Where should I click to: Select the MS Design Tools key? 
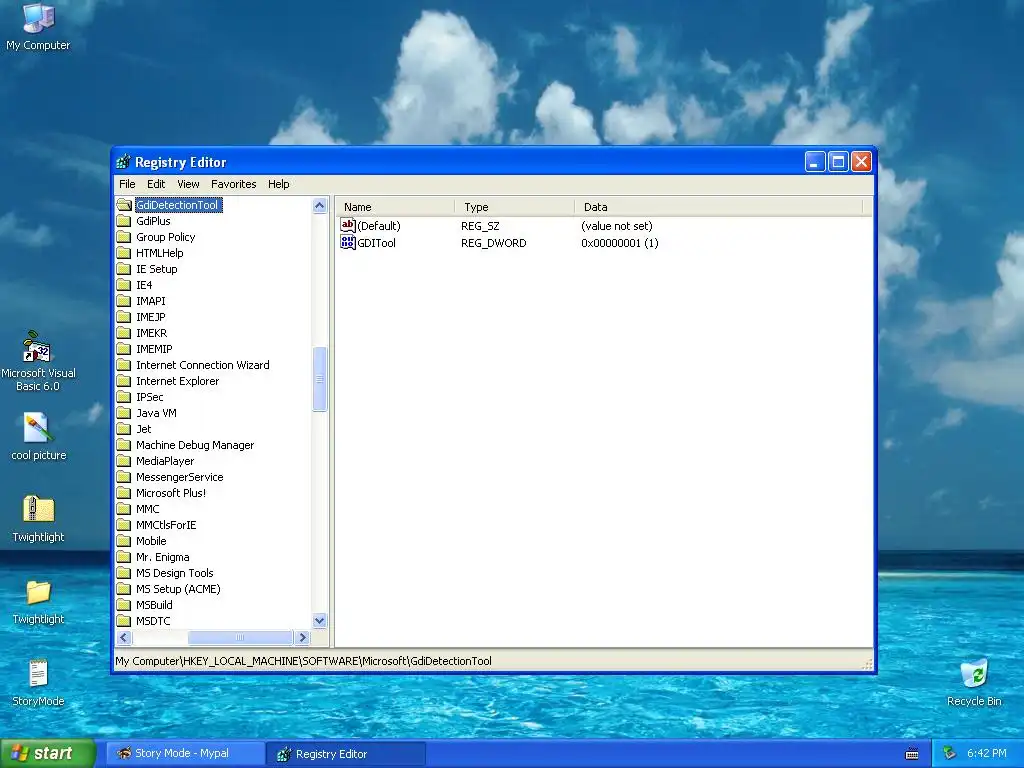174,573
